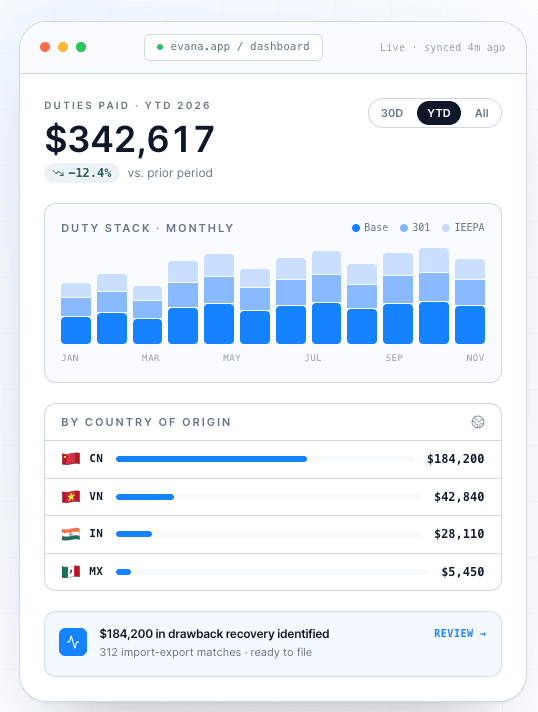Viewport: 538px width, 712px height.
Task: Click the globe icon in country section
Action: pyautogui.click(x=478, y=422)
